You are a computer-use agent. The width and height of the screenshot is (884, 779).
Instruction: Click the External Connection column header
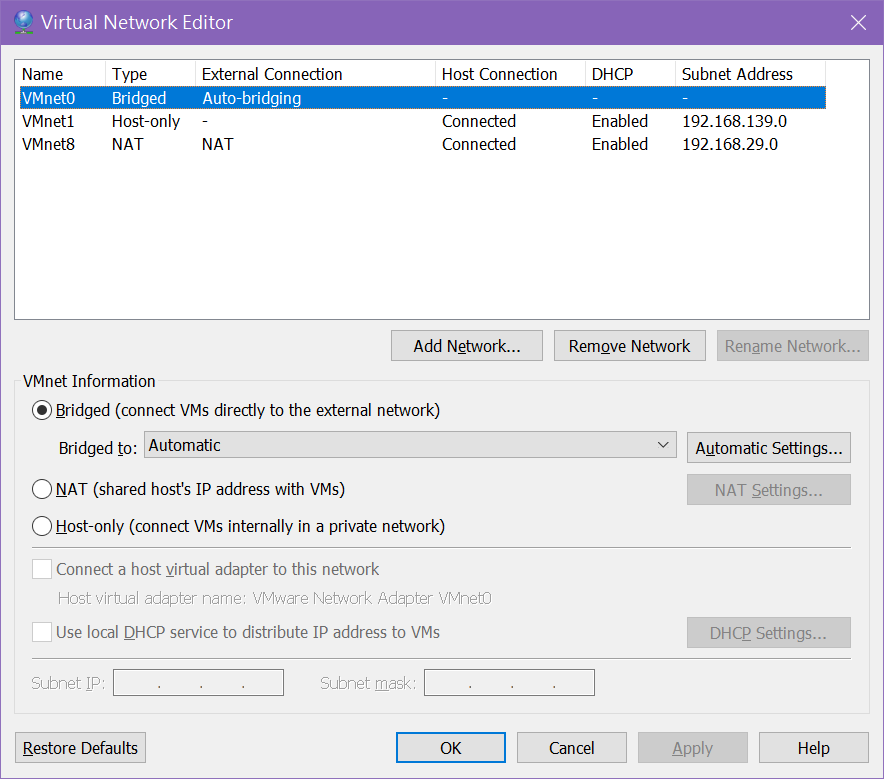tap(316, 74)
